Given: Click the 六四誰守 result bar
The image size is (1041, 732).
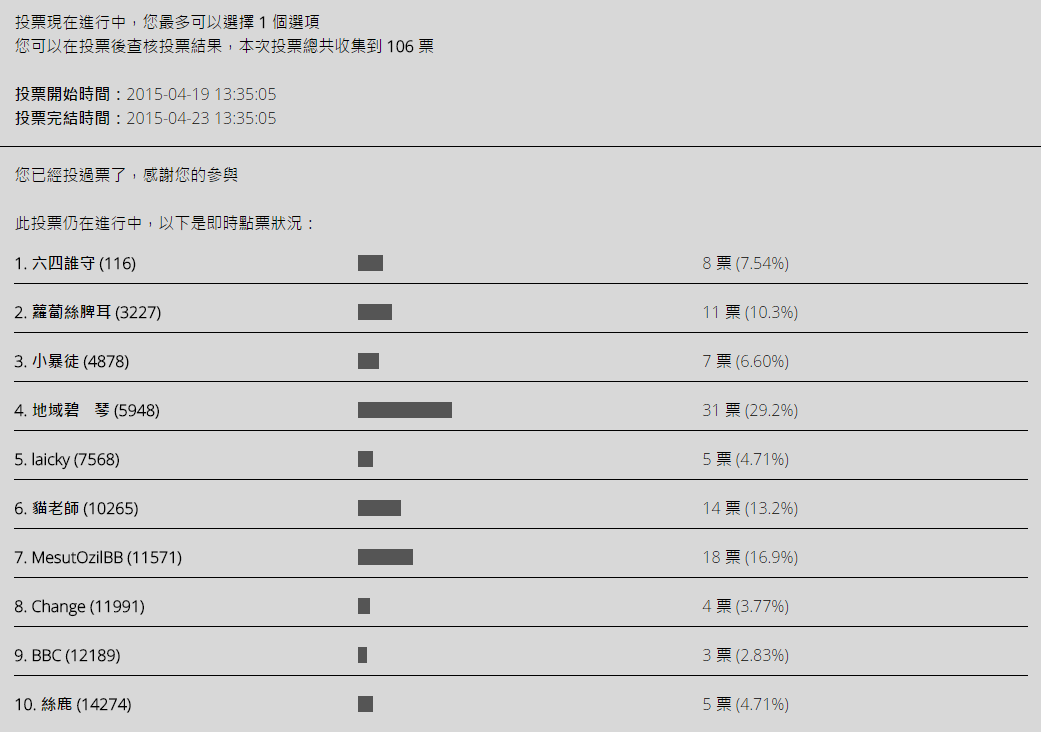Looking at the screenshot, I should (x=370, y=263).
